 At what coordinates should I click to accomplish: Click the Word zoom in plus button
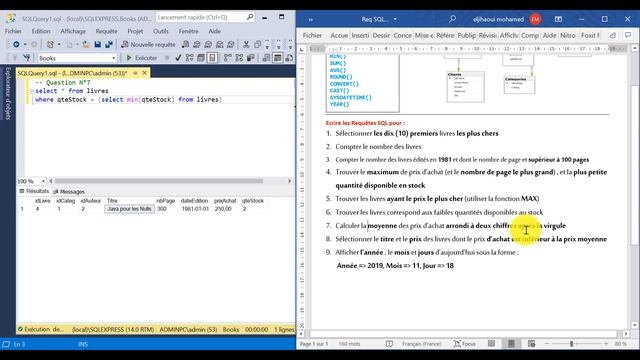tap(606, 344)
